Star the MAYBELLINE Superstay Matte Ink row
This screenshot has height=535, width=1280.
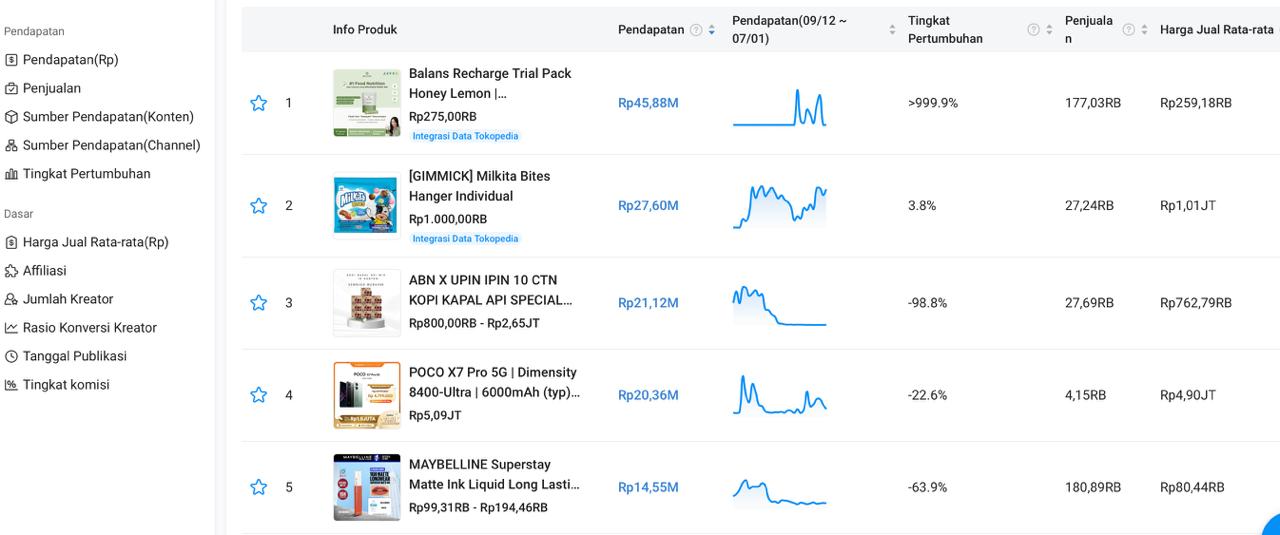[259, 487]
